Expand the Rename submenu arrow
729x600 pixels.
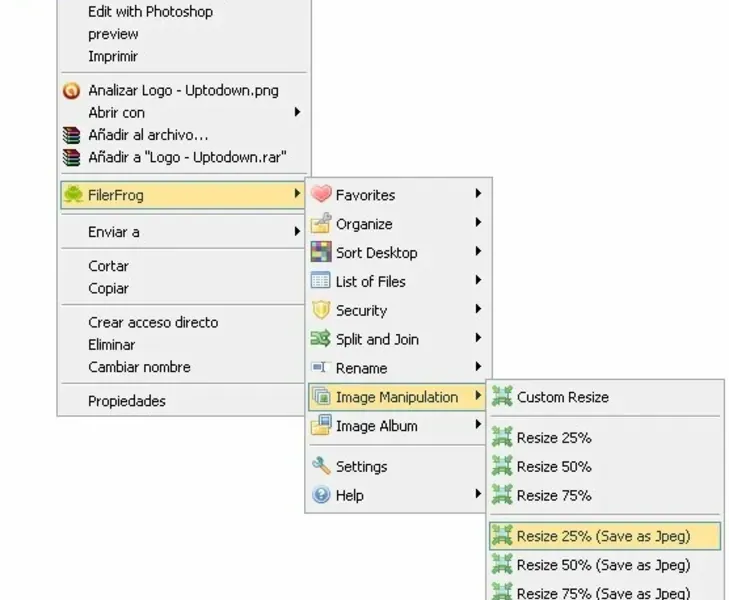(479, 368)
